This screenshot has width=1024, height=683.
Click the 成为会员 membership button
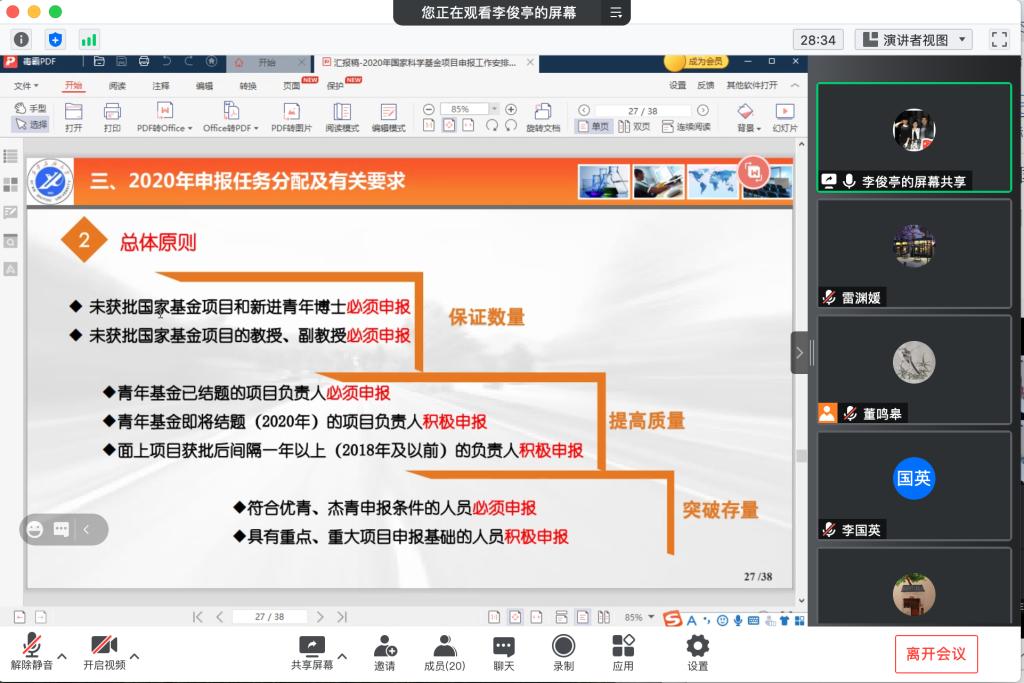[x=696, y=62]
